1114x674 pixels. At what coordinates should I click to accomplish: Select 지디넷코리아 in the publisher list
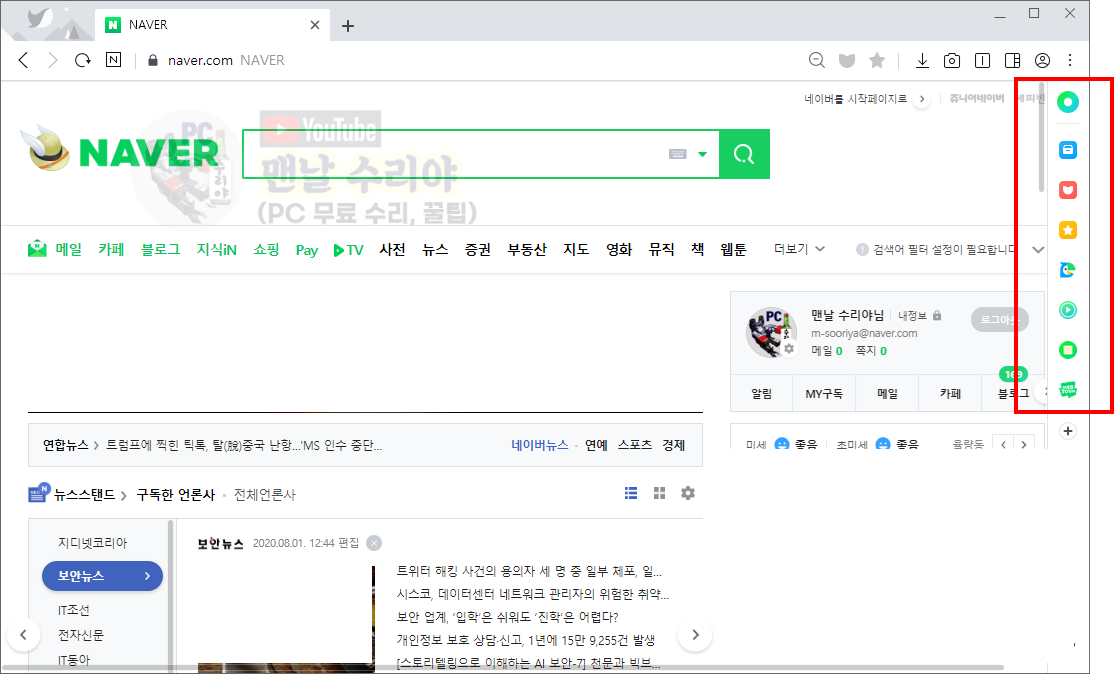point(92,543)
